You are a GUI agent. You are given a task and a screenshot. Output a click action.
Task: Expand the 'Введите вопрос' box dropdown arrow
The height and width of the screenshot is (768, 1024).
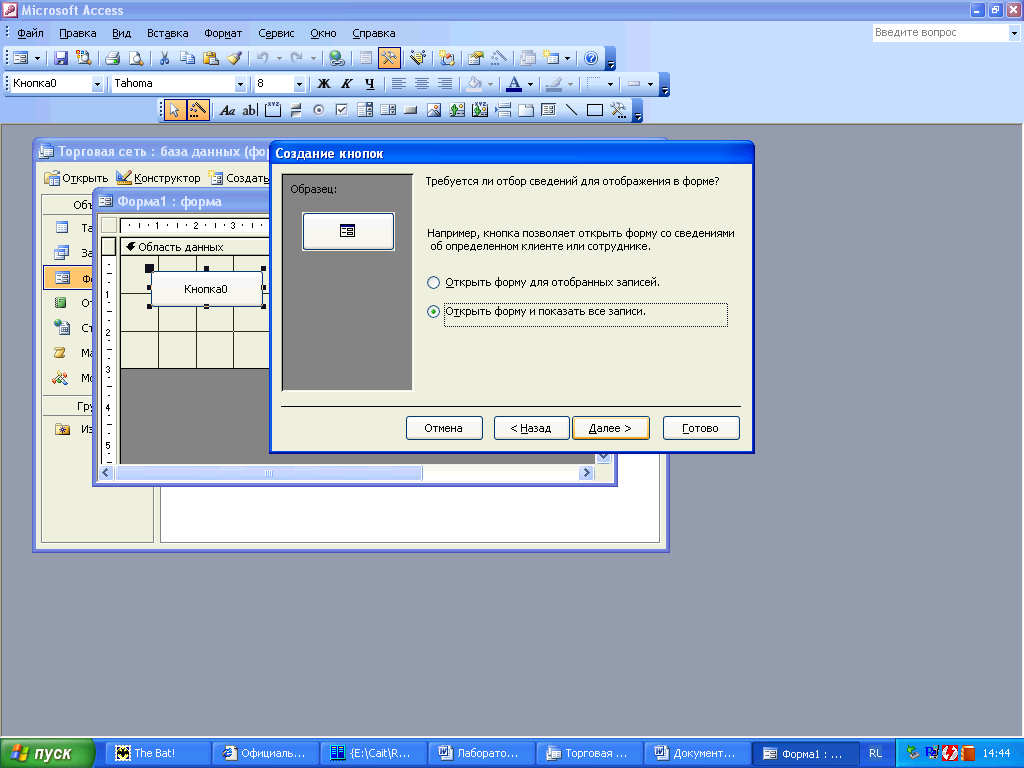coord(1014,33)
